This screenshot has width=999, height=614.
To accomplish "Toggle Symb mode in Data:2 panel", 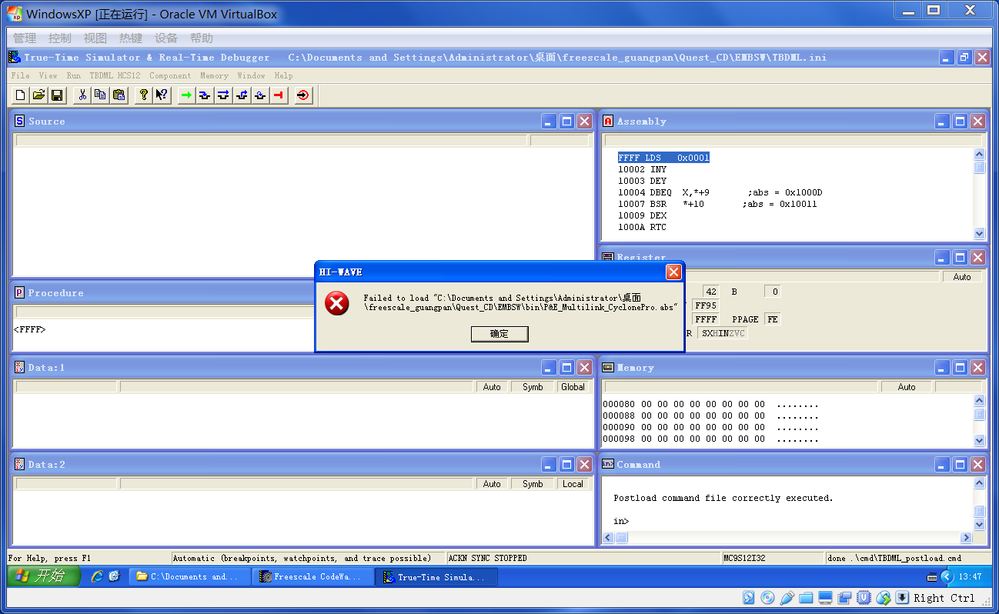I will [x=533, y=484].
